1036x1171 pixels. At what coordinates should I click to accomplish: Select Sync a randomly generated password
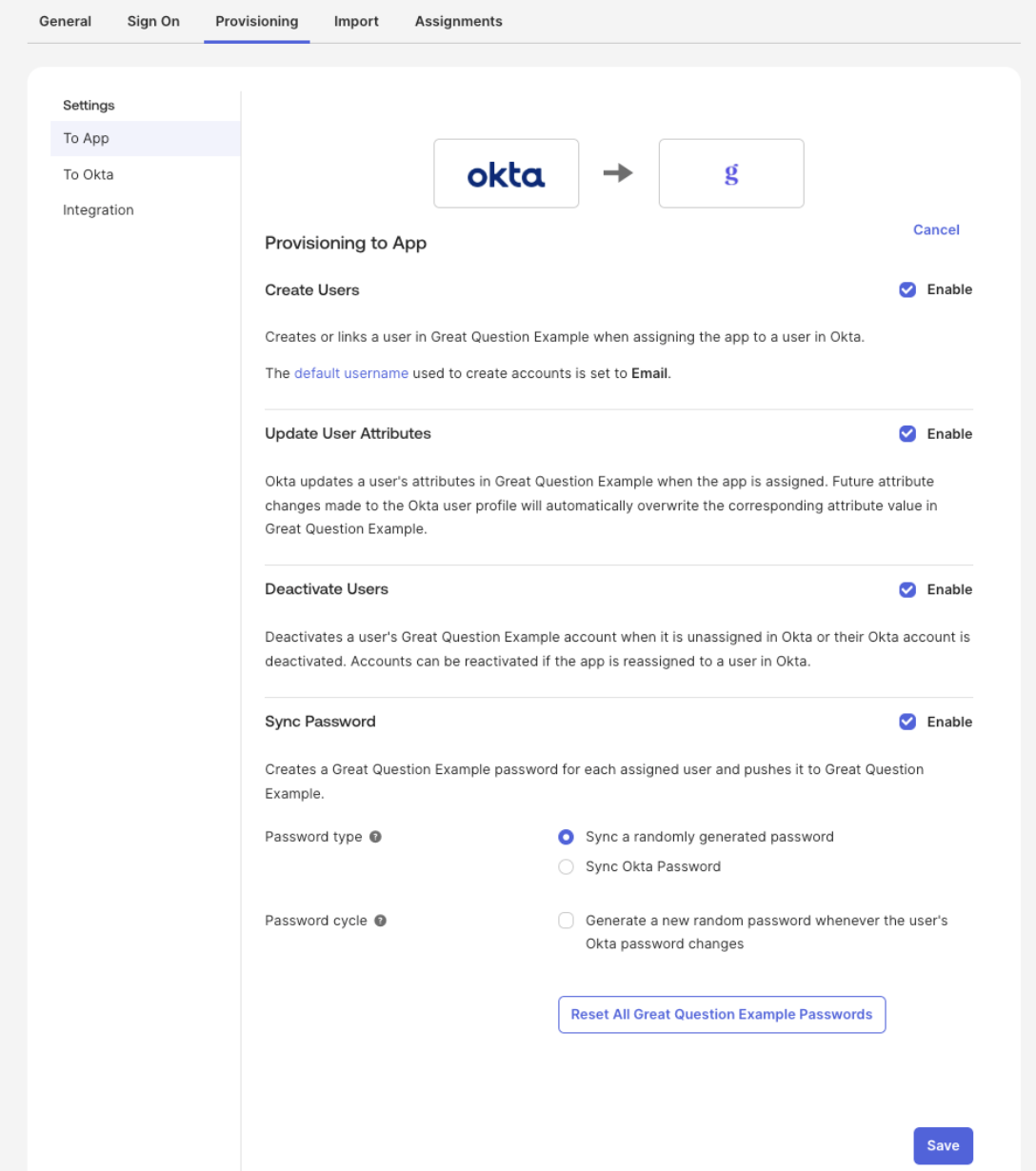click(x=566, y=837)
